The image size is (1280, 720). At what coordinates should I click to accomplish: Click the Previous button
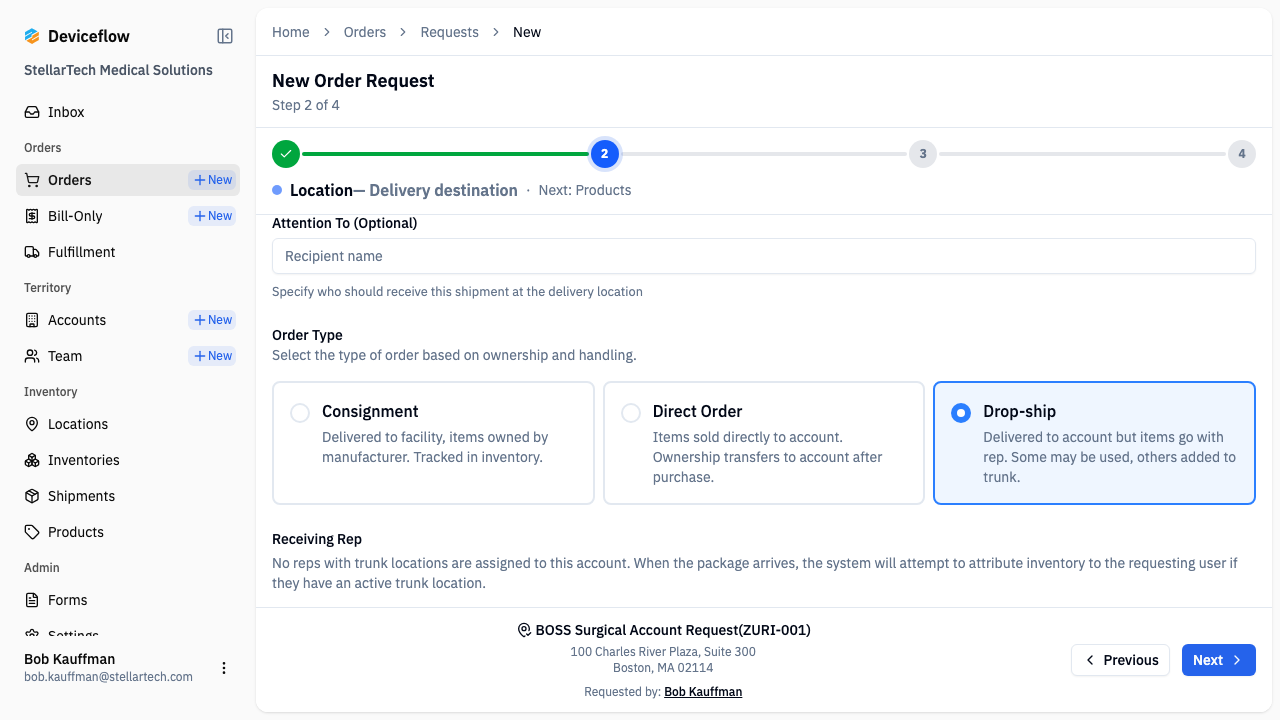pos(1121,660)
